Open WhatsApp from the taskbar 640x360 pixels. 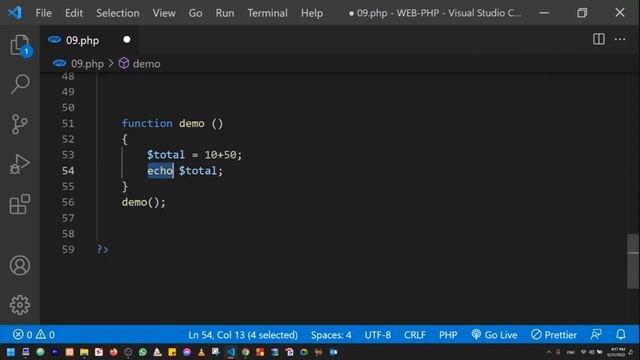click(142, 352)
